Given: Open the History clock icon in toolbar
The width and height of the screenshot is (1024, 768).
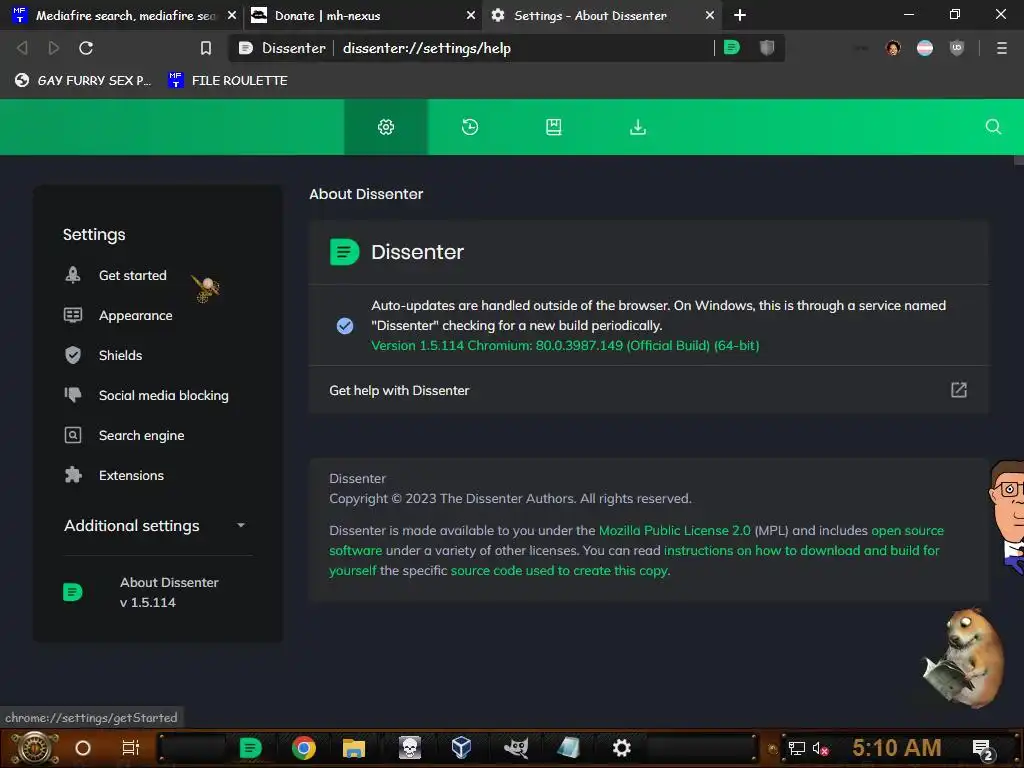Looking at the screenshot, I should (x=470, y=127).
